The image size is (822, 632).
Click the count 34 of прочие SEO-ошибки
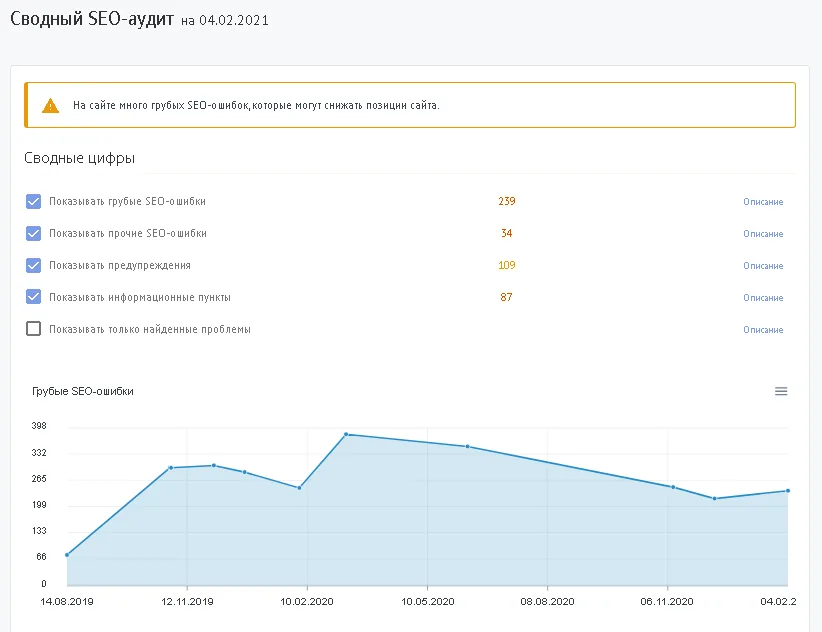coord(506,233)
